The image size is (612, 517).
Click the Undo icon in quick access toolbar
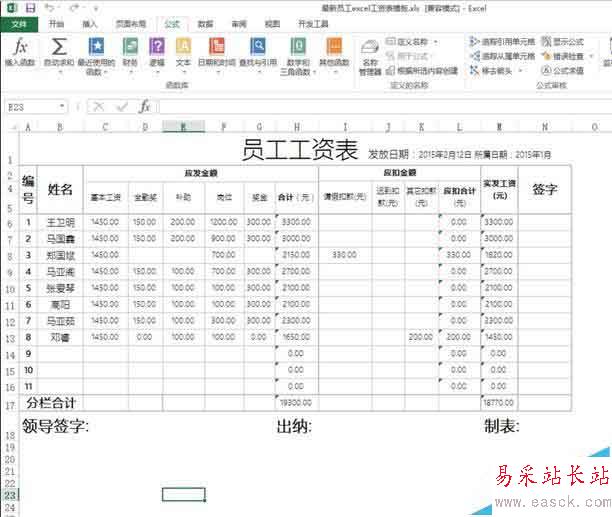[x=50, y=7]
